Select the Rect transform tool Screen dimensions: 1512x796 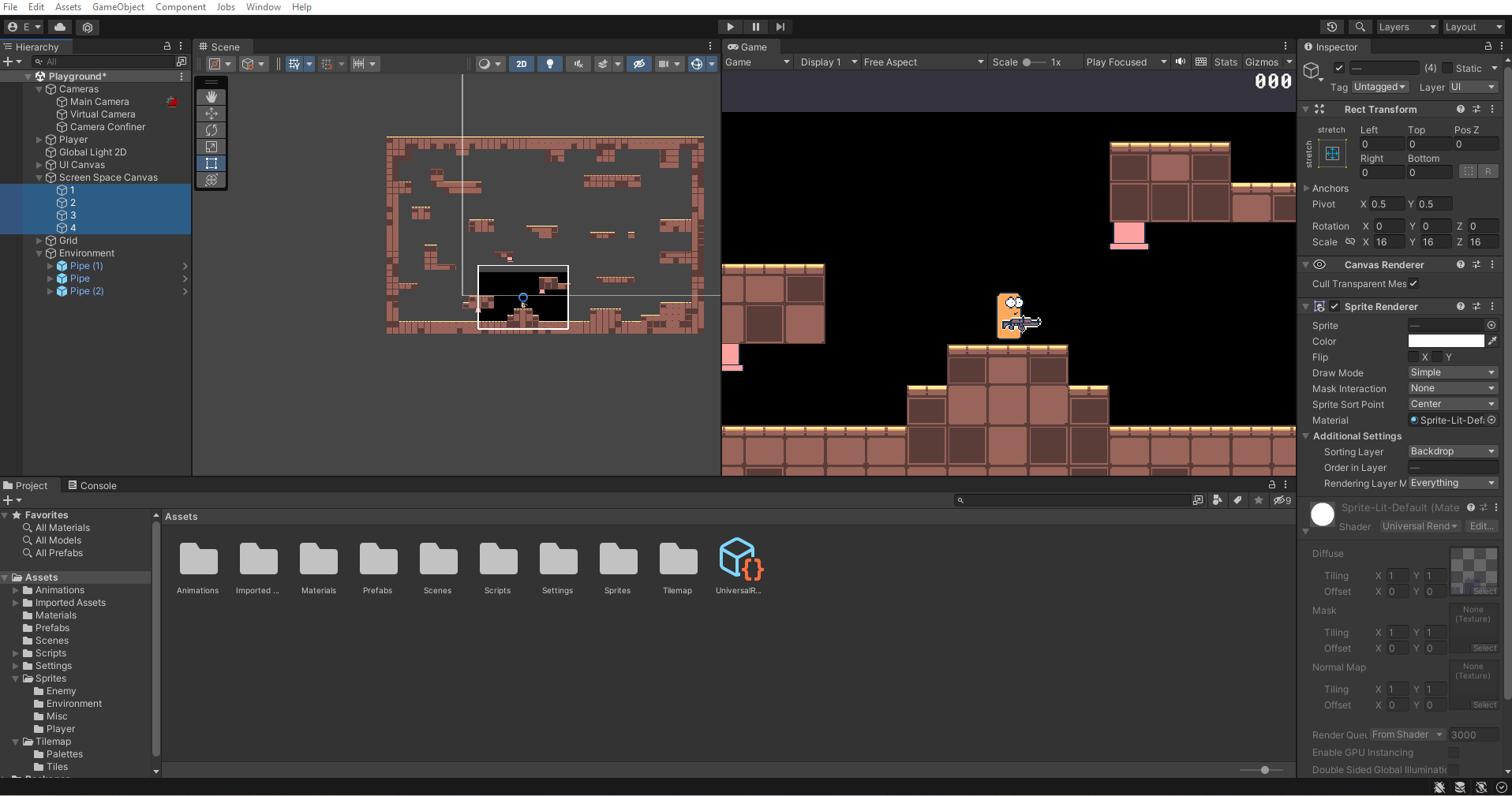211,163
